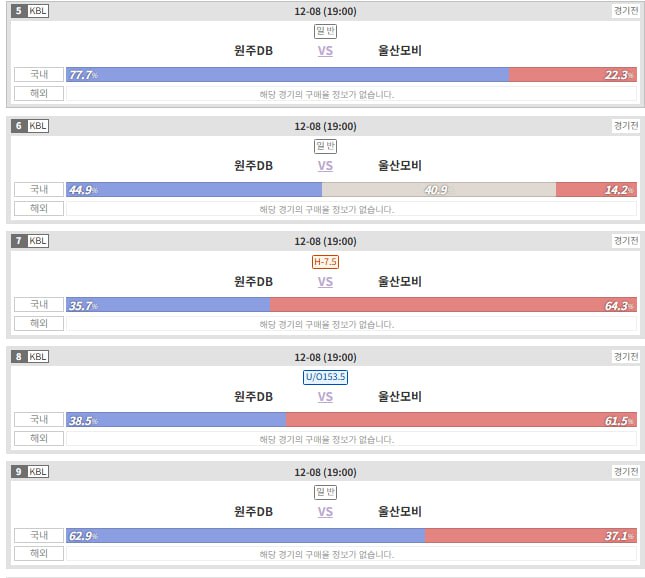Viewport: 645px width, 578px height.
Task: Open the 해외 tab in match 6
Action: pyautogui.click(x=39, y=209)
